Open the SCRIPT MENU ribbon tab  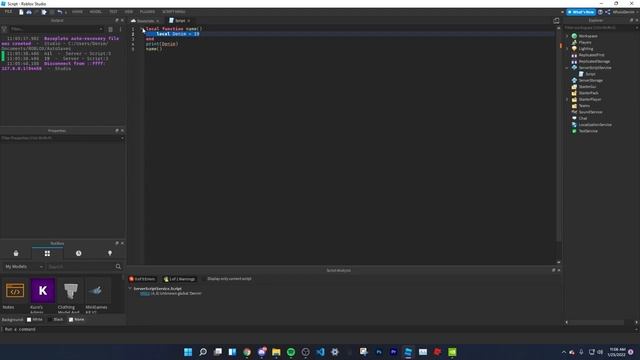(x=173, y=12)
